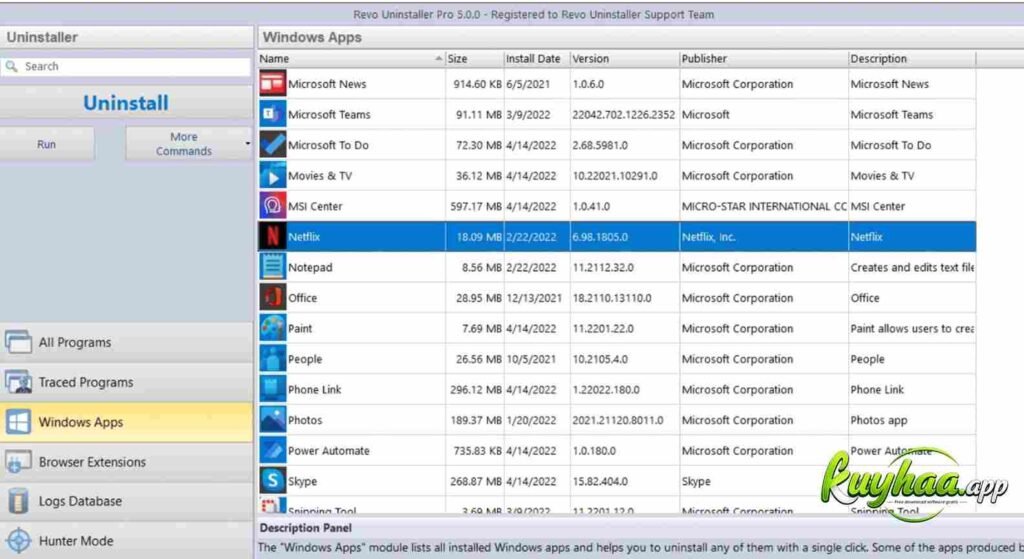Select the Microsoft News name text
The image size is (1024, 559).
click(327, 84)
